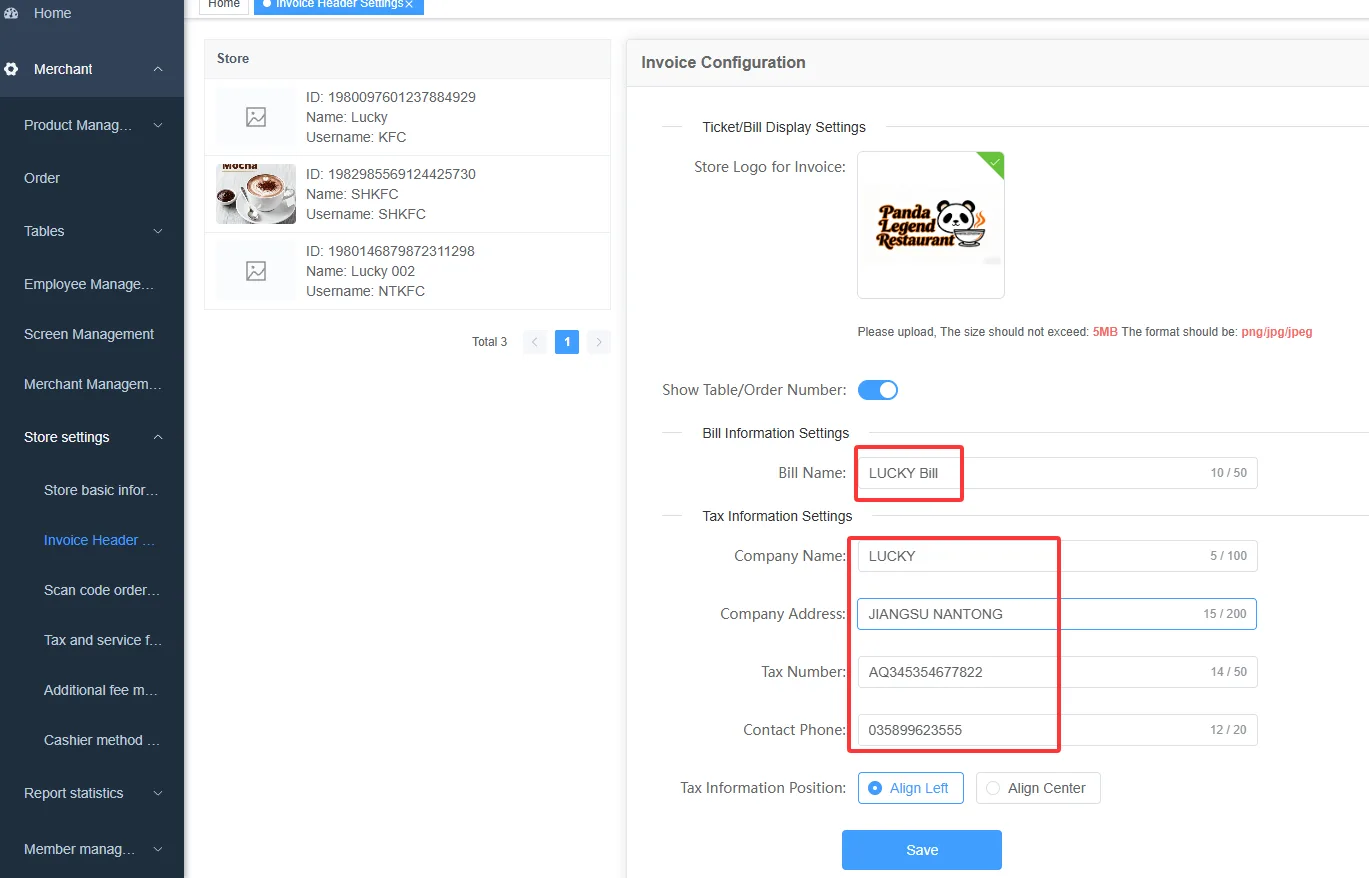
Task: Click the Bill Name input field
Action: click(x=1057, y=473)
